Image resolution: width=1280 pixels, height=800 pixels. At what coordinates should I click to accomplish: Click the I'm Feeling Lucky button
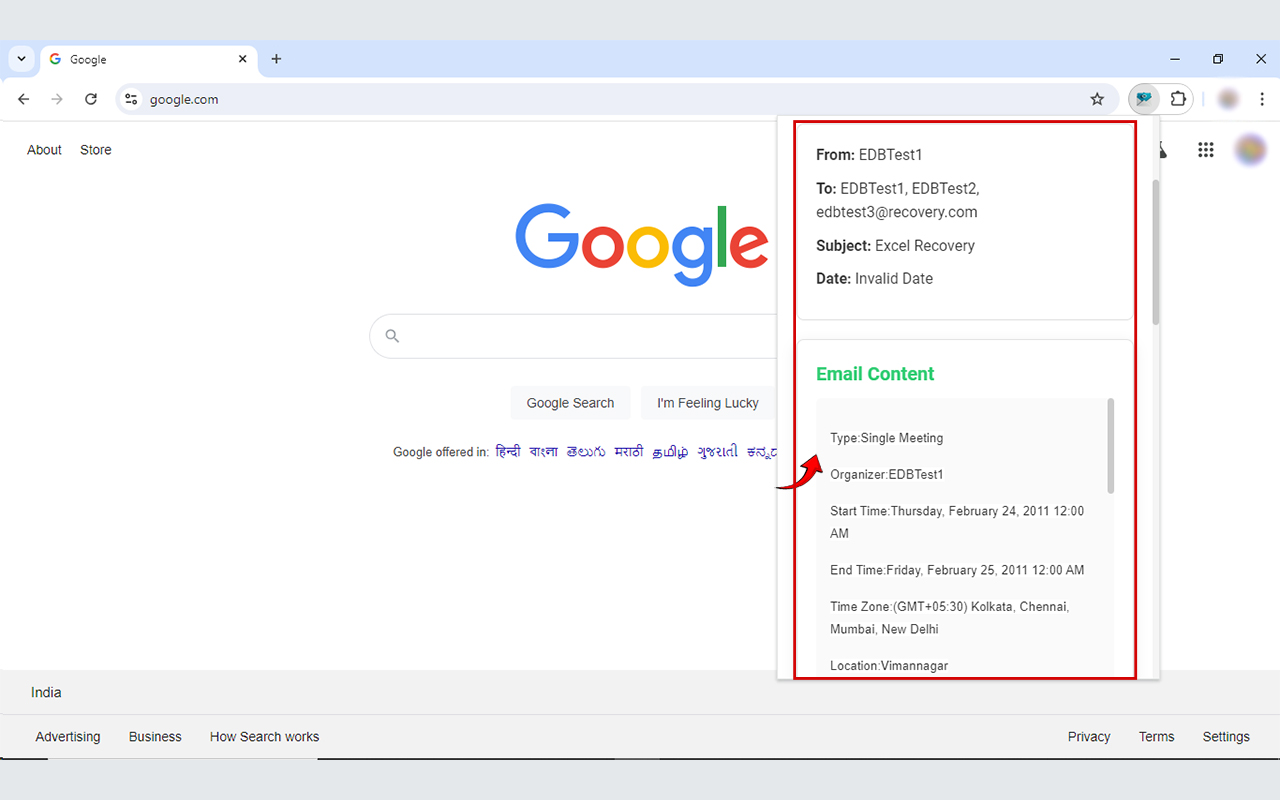pyautogui.click(x=708, y=402)
